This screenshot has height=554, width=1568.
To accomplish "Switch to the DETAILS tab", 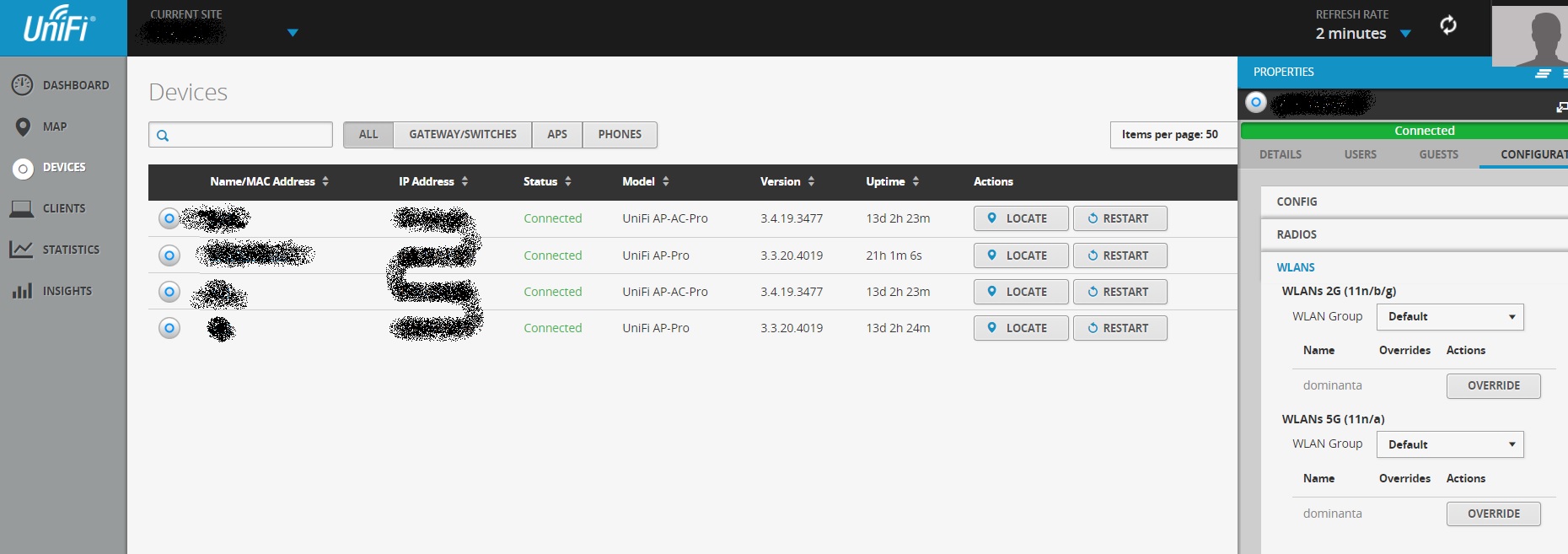I will [x=1281, y=154].
